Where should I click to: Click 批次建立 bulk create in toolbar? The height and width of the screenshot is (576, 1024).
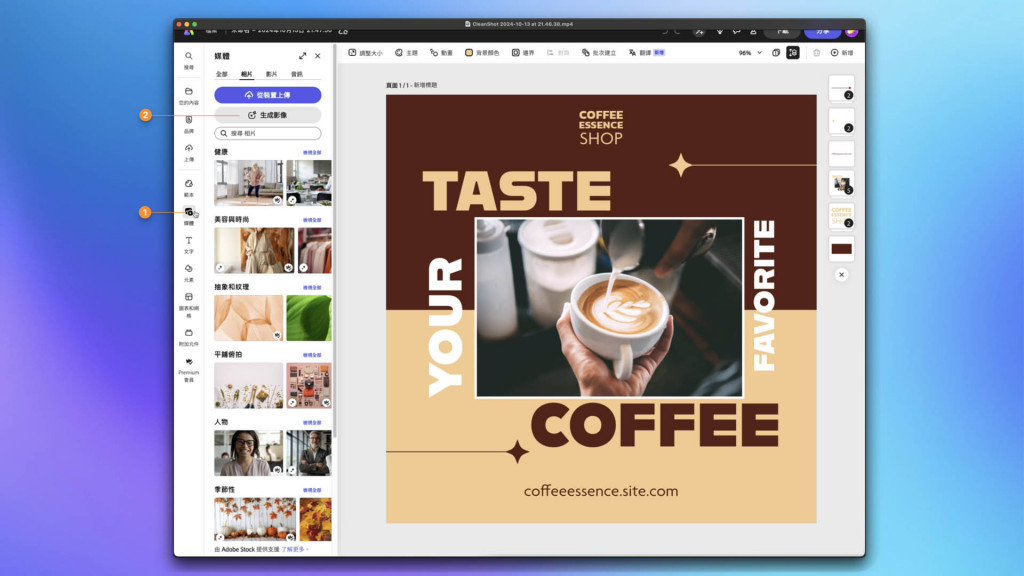coord(599,53)
